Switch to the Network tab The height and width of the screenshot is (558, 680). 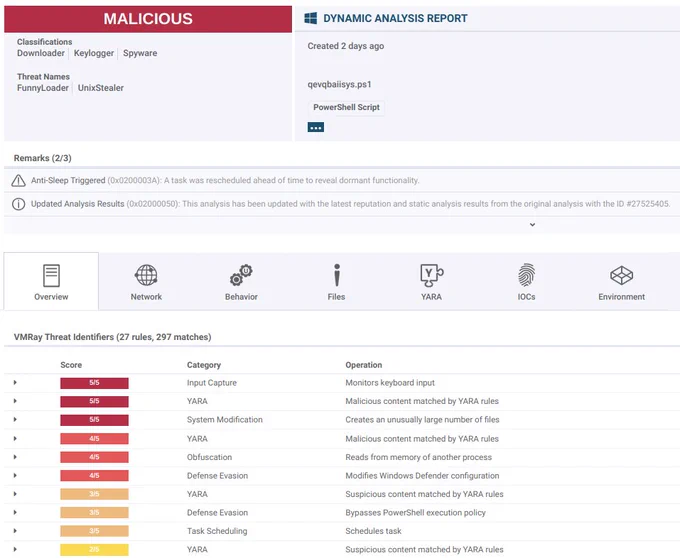click(146, 281)
